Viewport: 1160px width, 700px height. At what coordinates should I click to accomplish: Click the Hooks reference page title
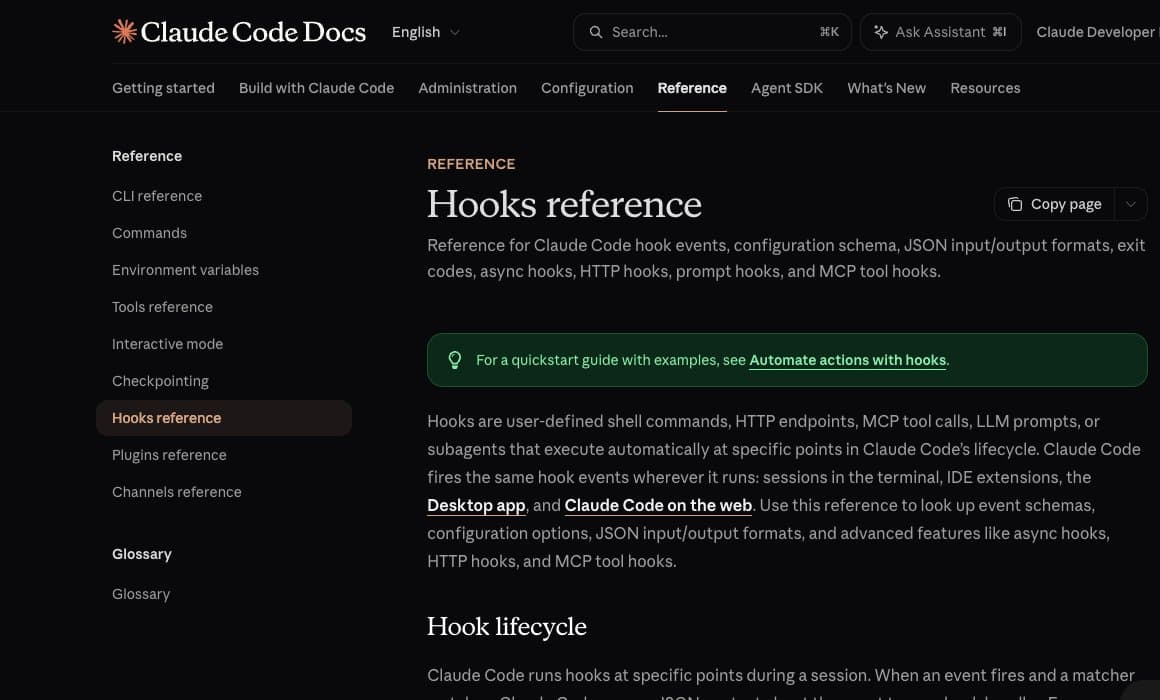564,204
